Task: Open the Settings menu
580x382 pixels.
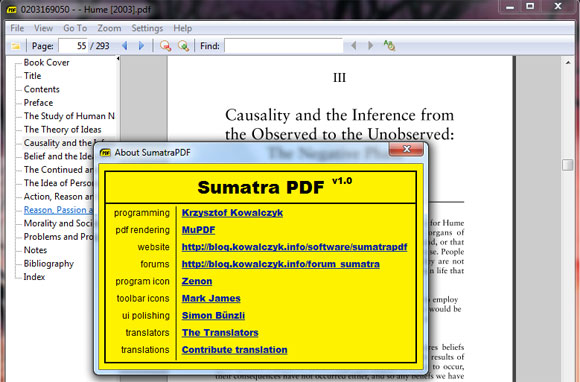Action: [147, 28]
